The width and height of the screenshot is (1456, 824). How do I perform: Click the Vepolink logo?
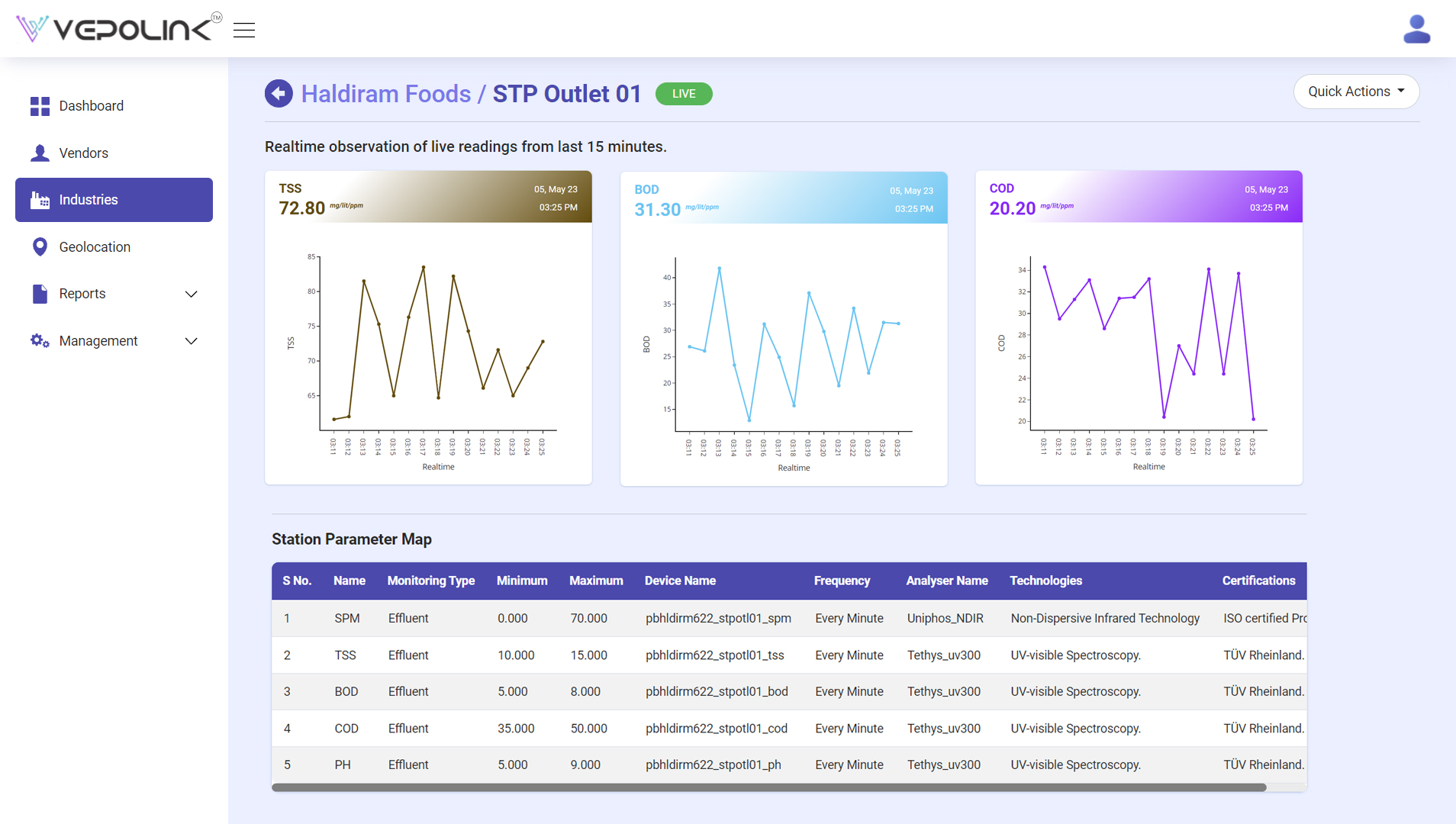click(118, 28)
